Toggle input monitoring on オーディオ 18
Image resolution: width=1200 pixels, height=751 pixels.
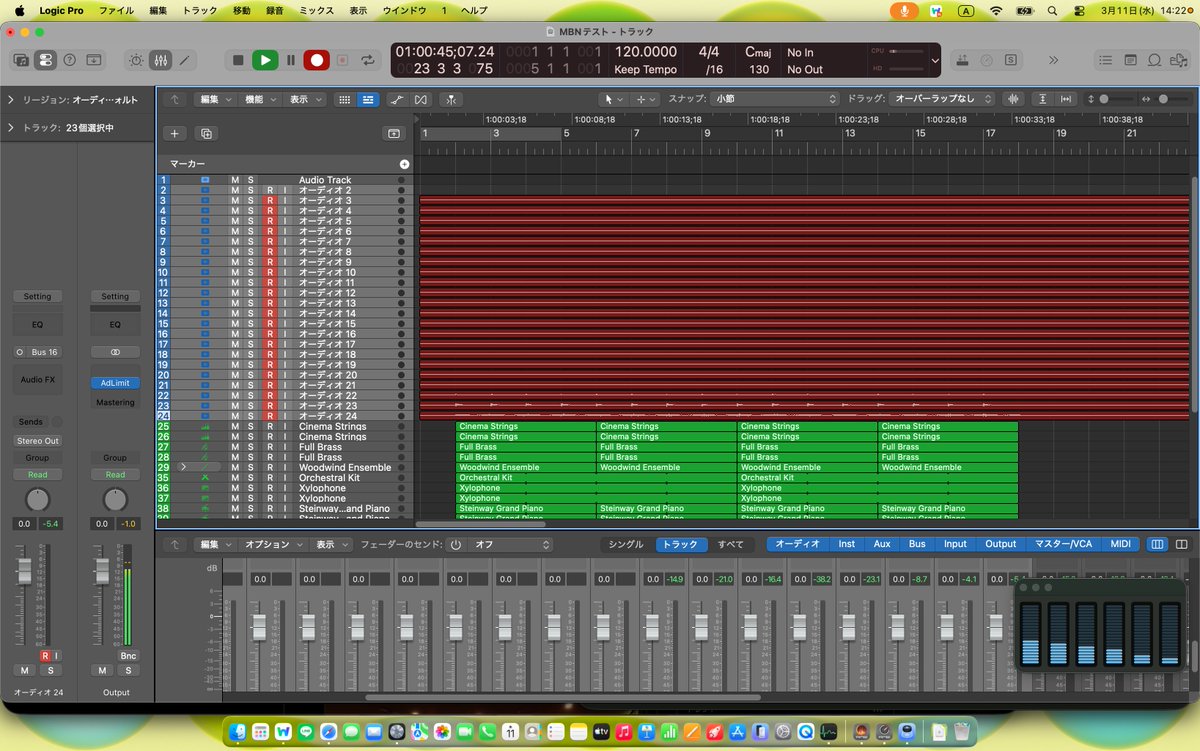point(284,355)
